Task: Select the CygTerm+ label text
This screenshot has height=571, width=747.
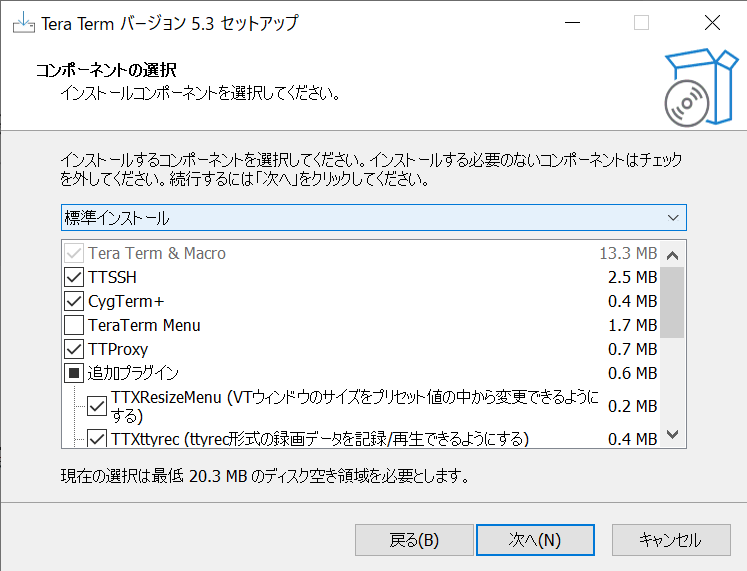Action: [126, 301]
